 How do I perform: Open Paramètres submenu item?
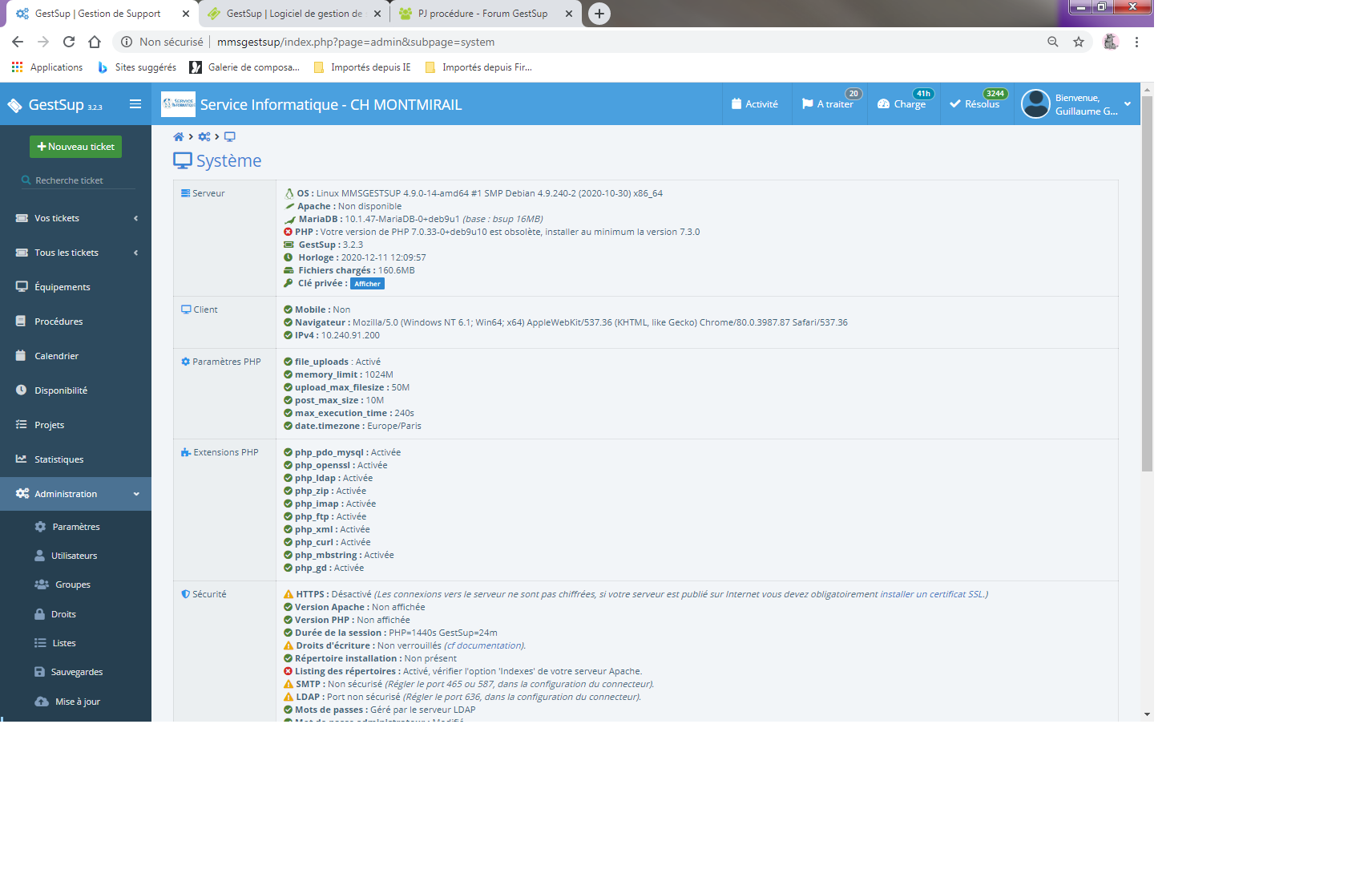(x=76, y=527)
